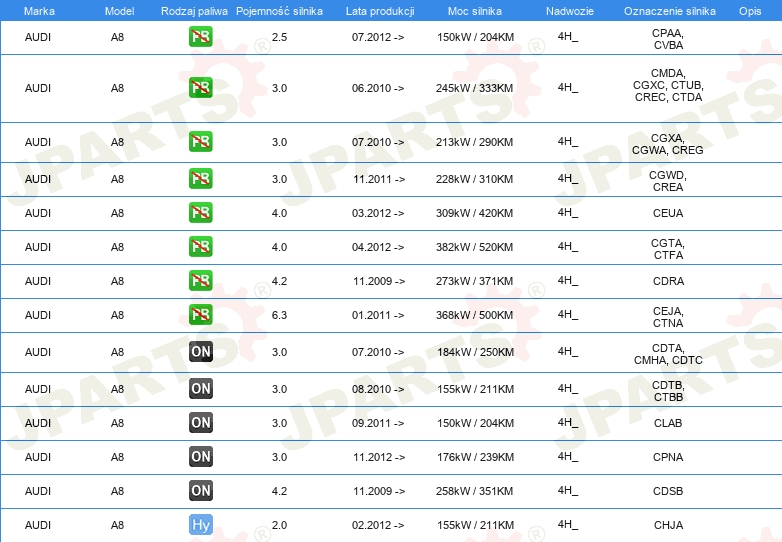Click the power value 273kW / 371KM
782x542 pixels.
click(x=474, y=281)
